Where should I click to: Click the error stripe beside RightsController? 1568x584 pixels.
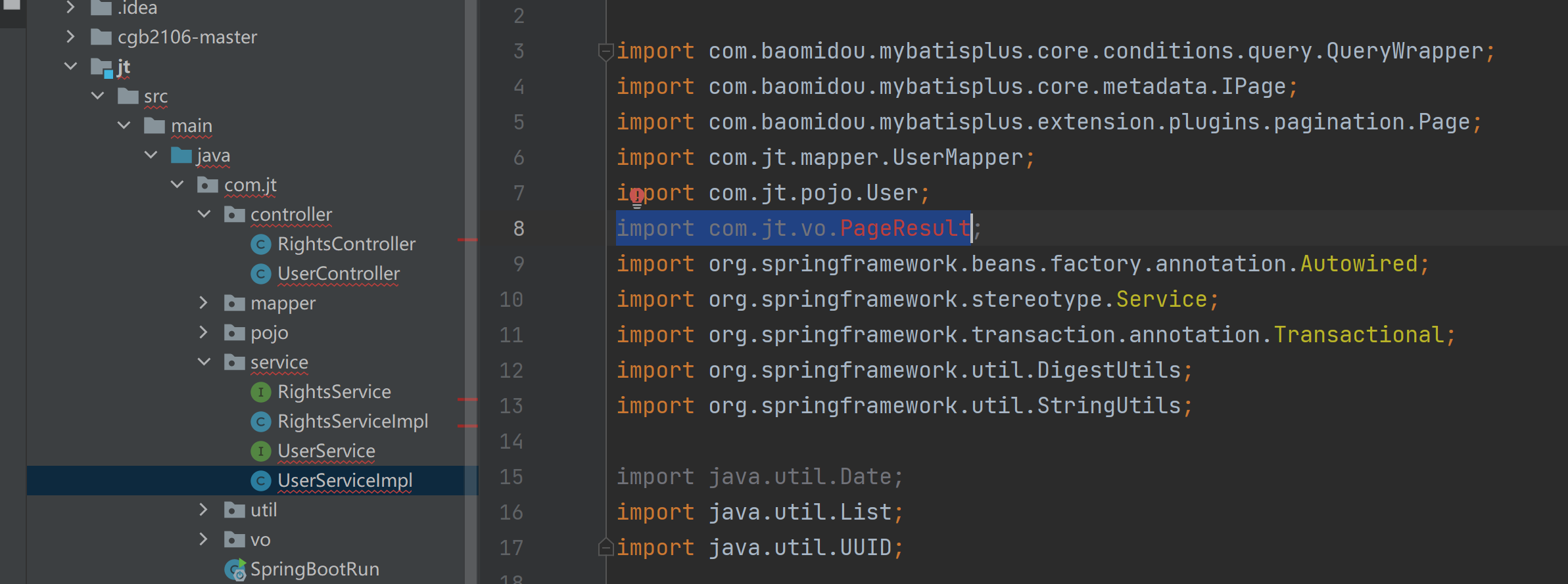tap(467, 240)
